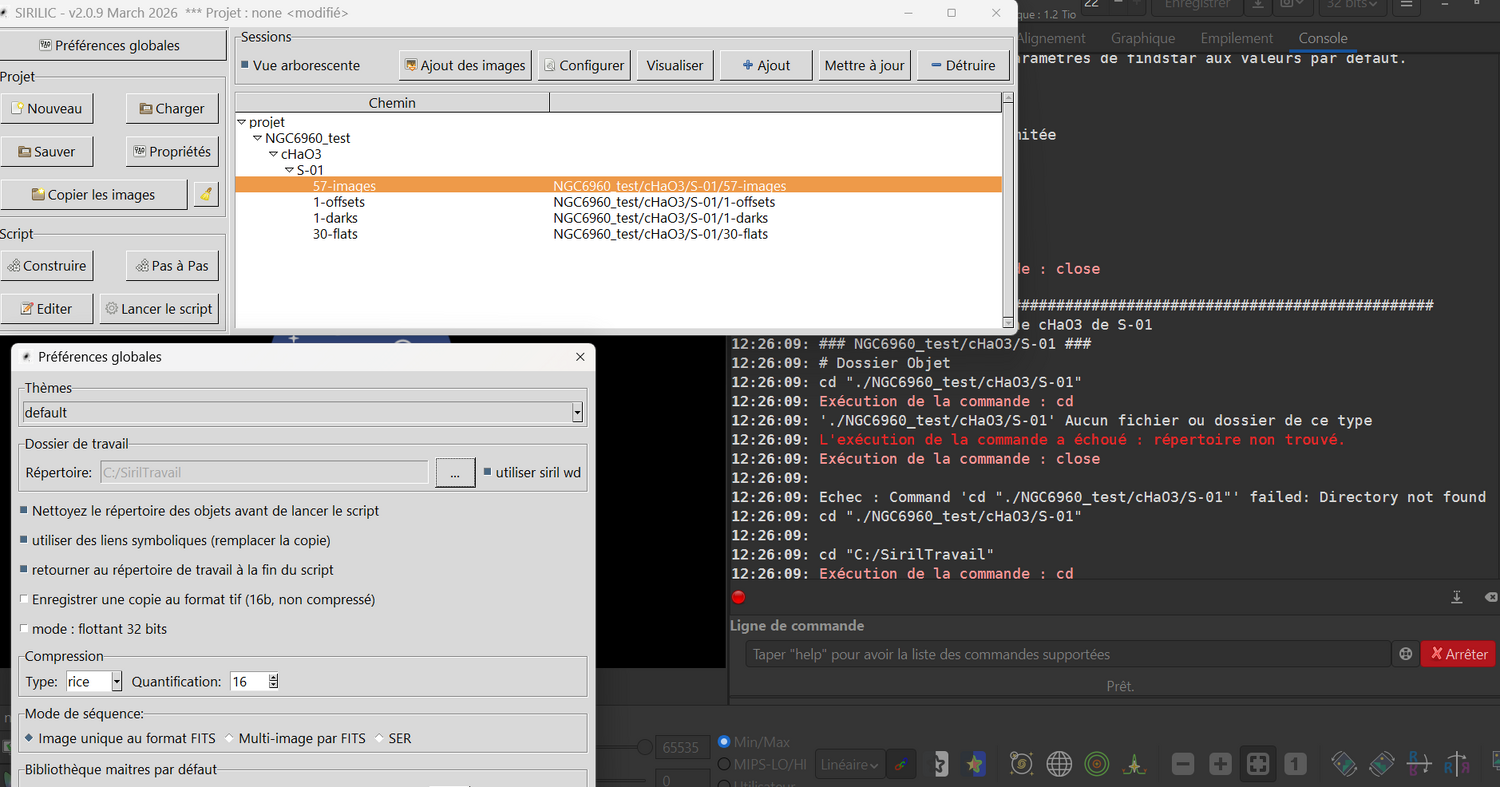Click the green concentric target icon

click(x=1097, y=764)
